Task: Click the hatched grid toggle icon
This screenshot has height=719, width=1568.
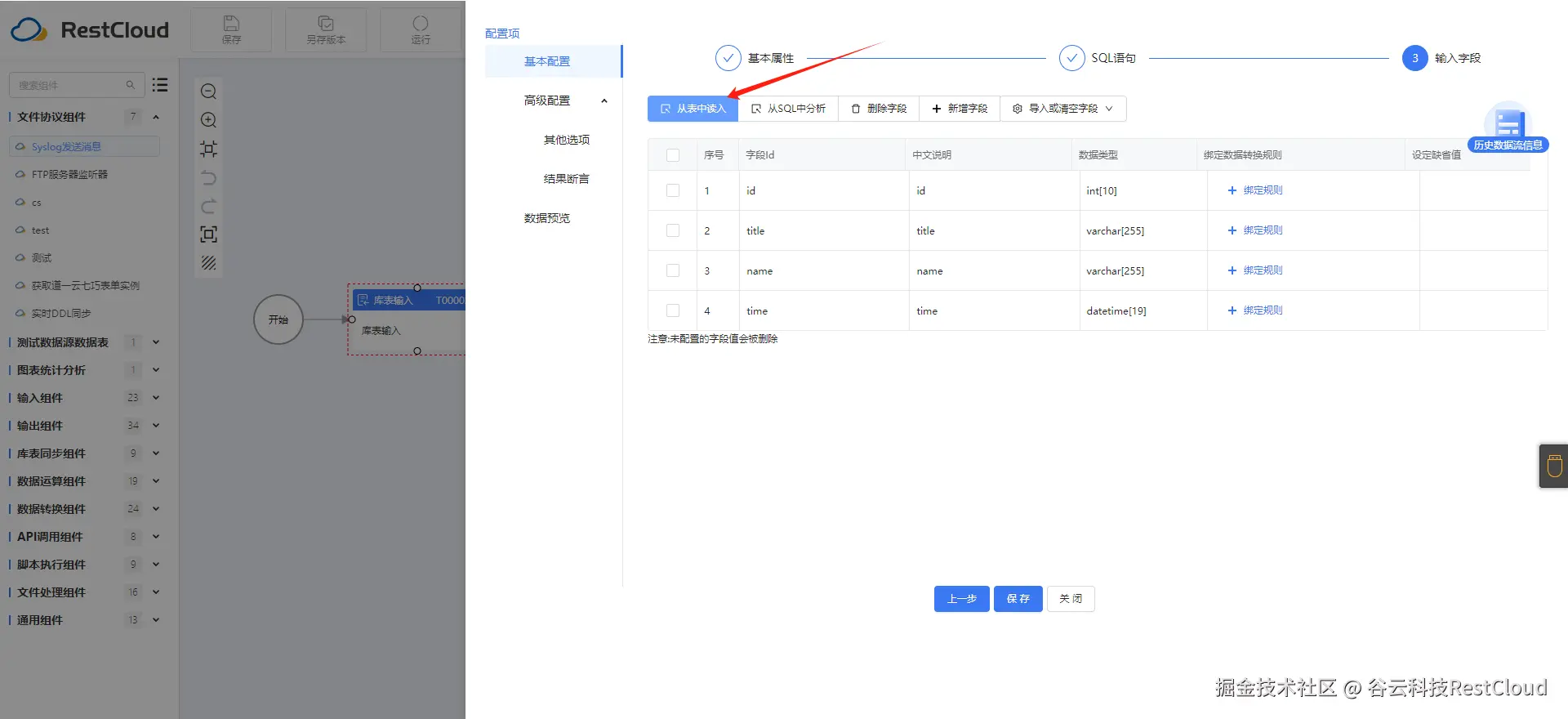Action: (x=208, y=262)
